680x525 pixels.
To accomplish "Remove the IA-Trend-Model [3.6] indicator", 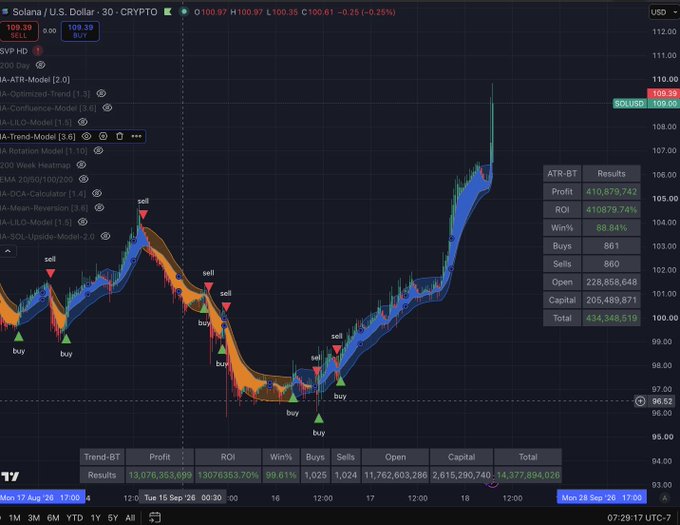I will pyautogui.click(x=120, y=136).
